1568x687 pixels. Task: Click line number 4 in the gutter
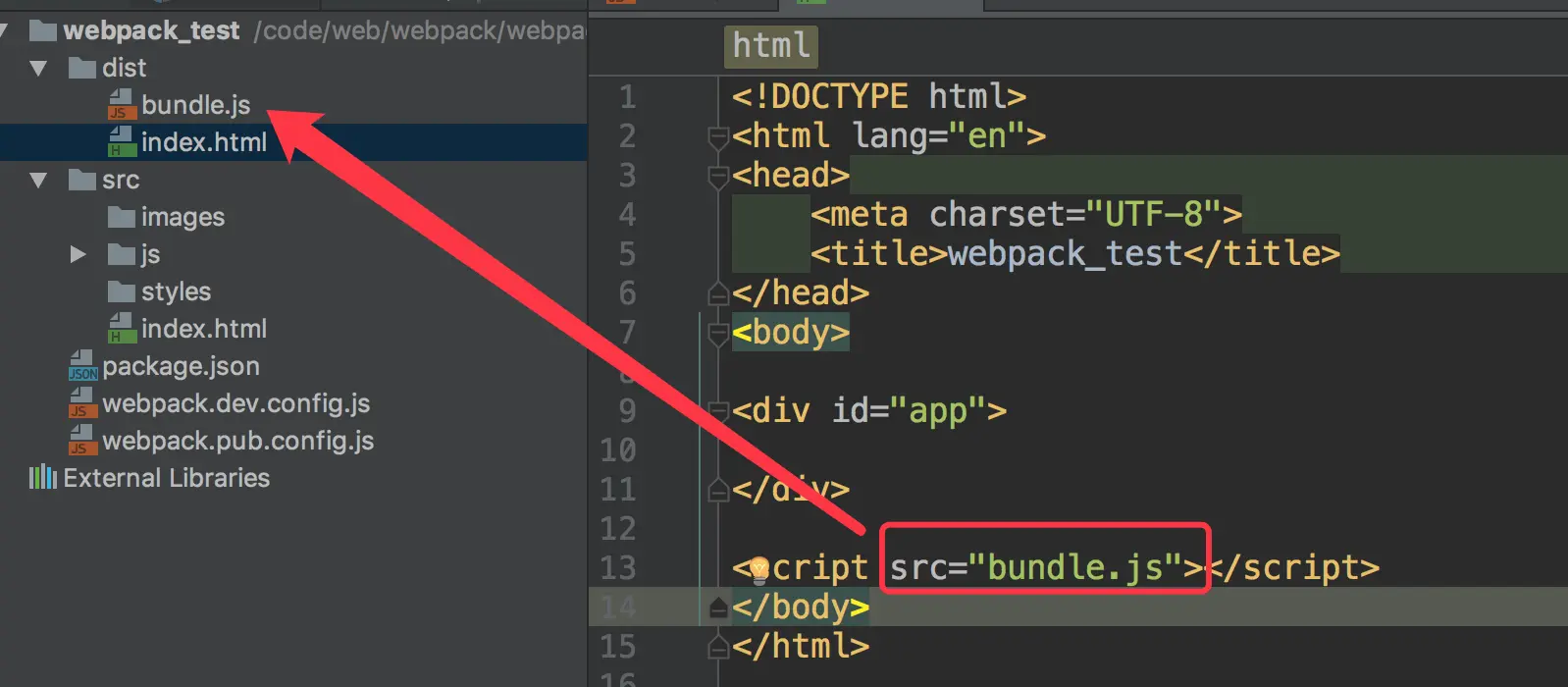point(627,215)
